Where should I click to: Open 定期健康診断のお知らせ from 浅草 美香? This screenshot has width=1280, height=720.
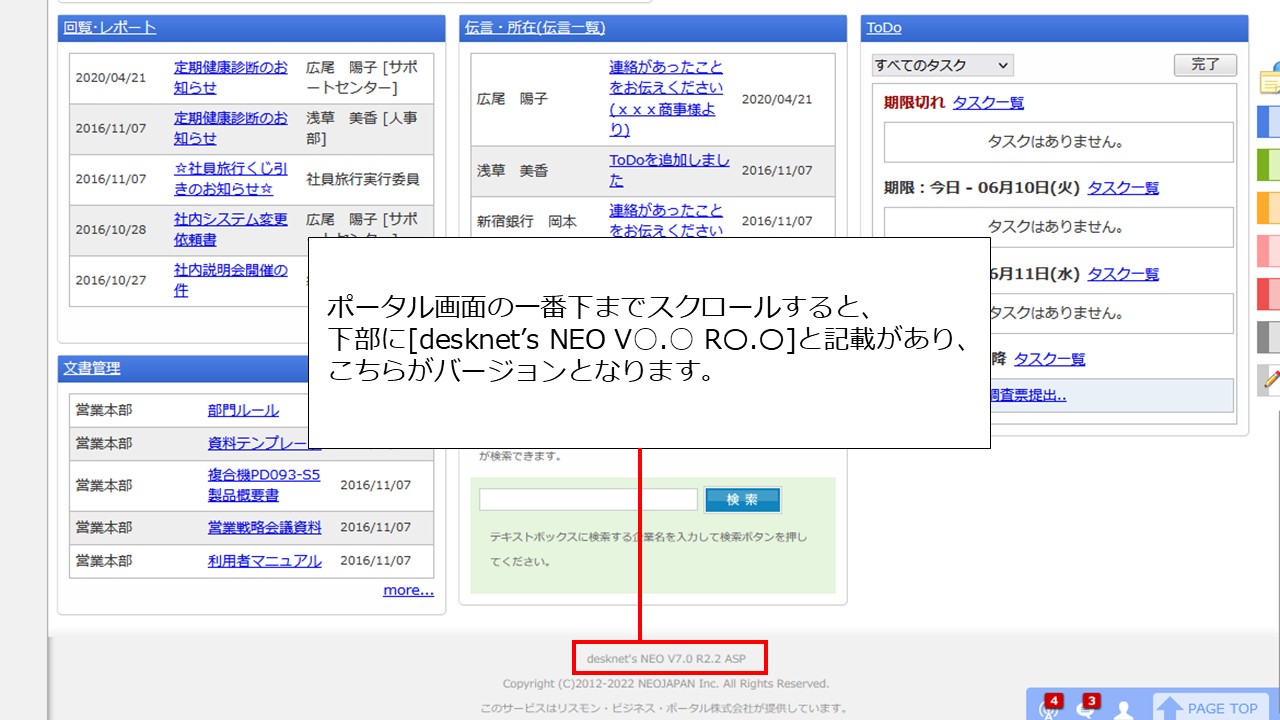coord(231,128)
